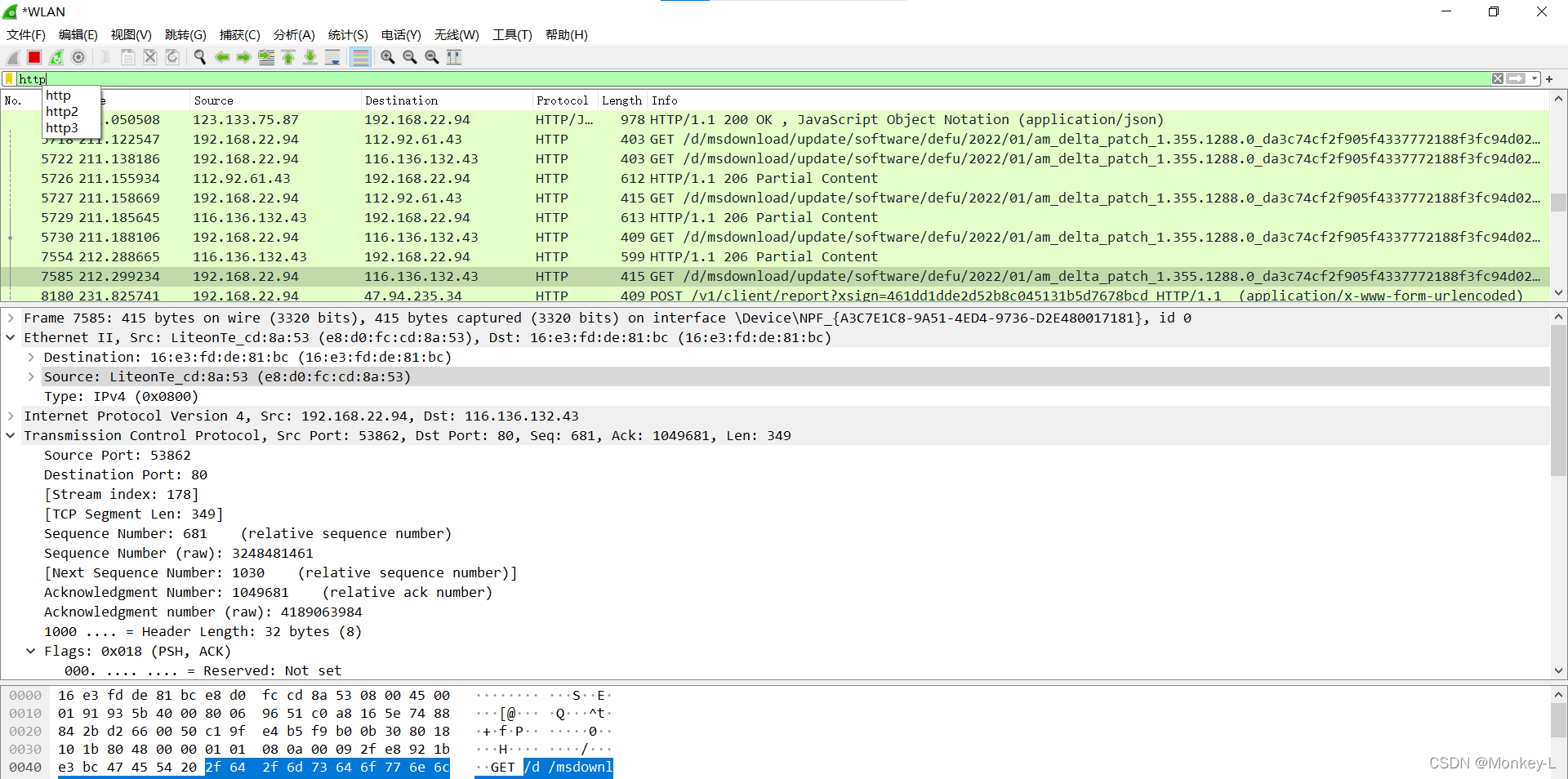The height and width of the screenshot is (779, 1568).
Task: Select packet 8180 POST request row
Action: click(x=775, y=296)
